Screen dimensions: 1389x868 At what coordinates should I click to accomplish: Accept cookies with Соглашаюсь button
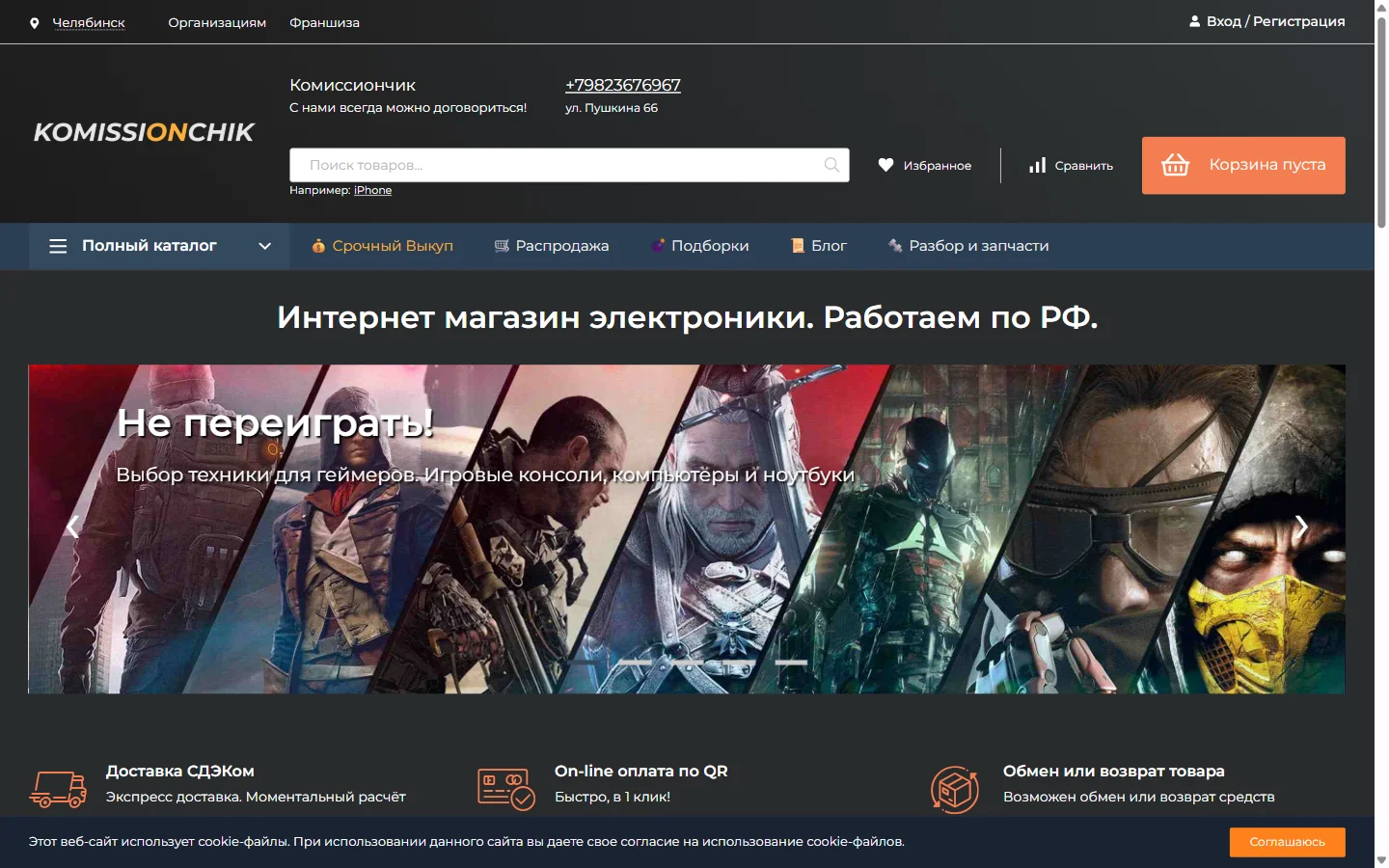(x=1288, y=842)
